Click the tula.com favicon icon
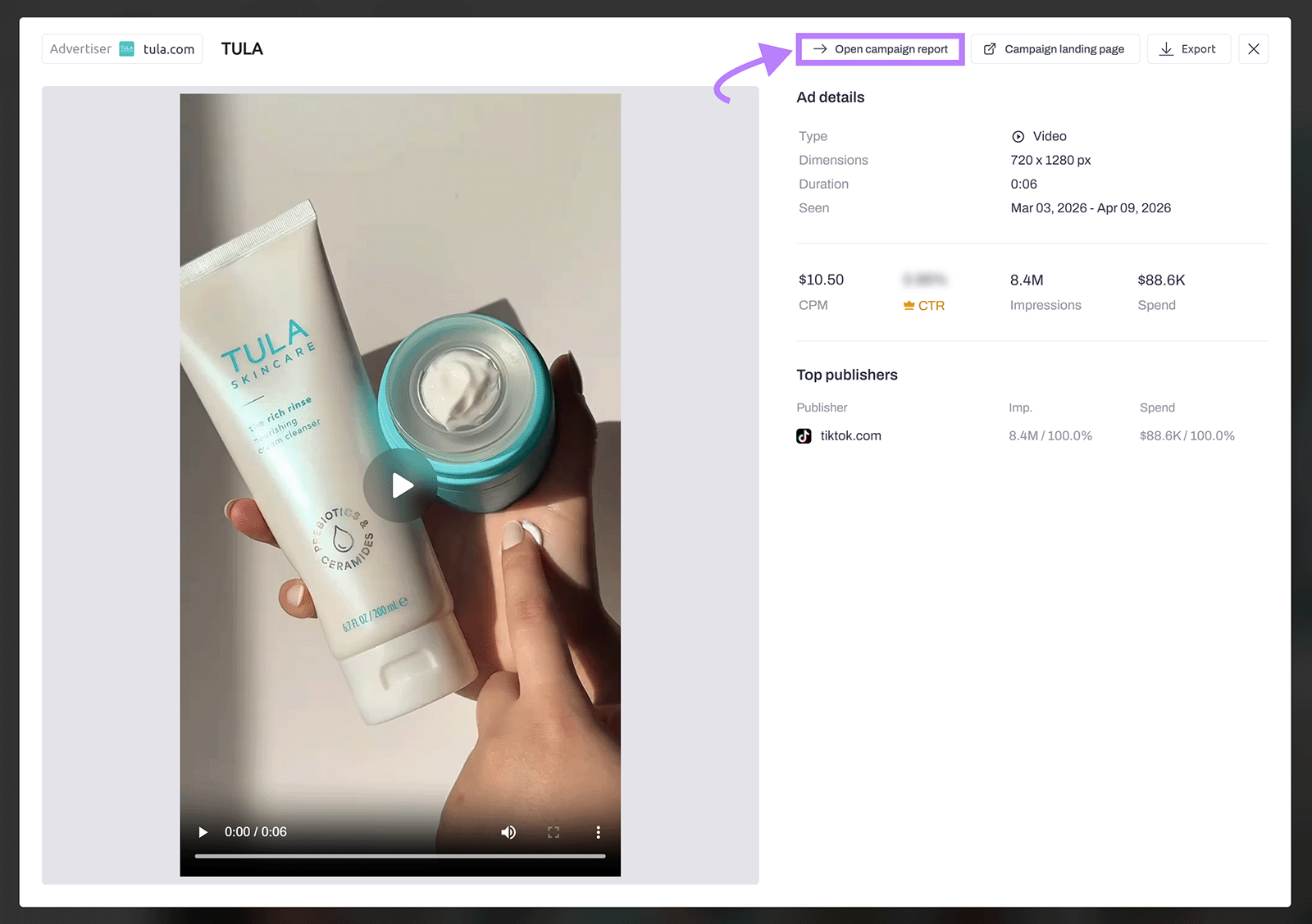This screenshot has height=924, width=1312. click(x=126, y=49)
